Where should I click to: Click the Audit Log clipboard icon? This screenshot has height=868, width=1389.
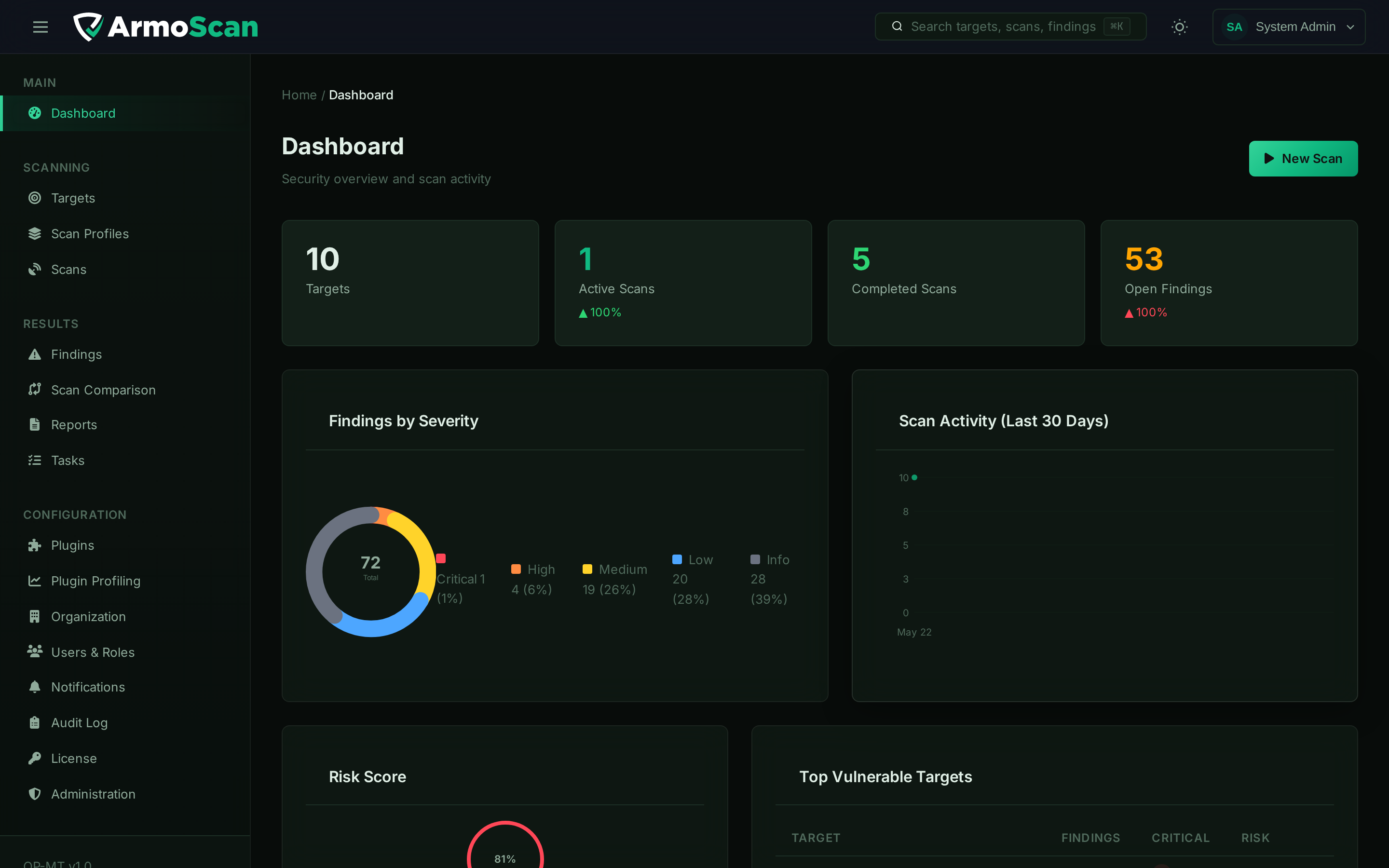click(x=35, y=723)
